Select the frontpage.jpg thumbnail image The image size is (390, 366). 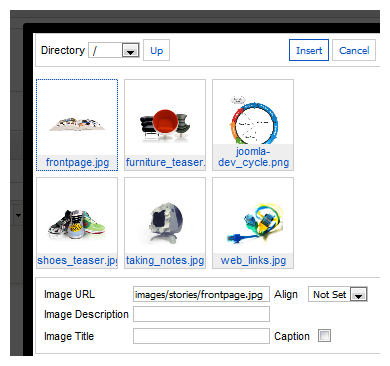coord(77,124)
